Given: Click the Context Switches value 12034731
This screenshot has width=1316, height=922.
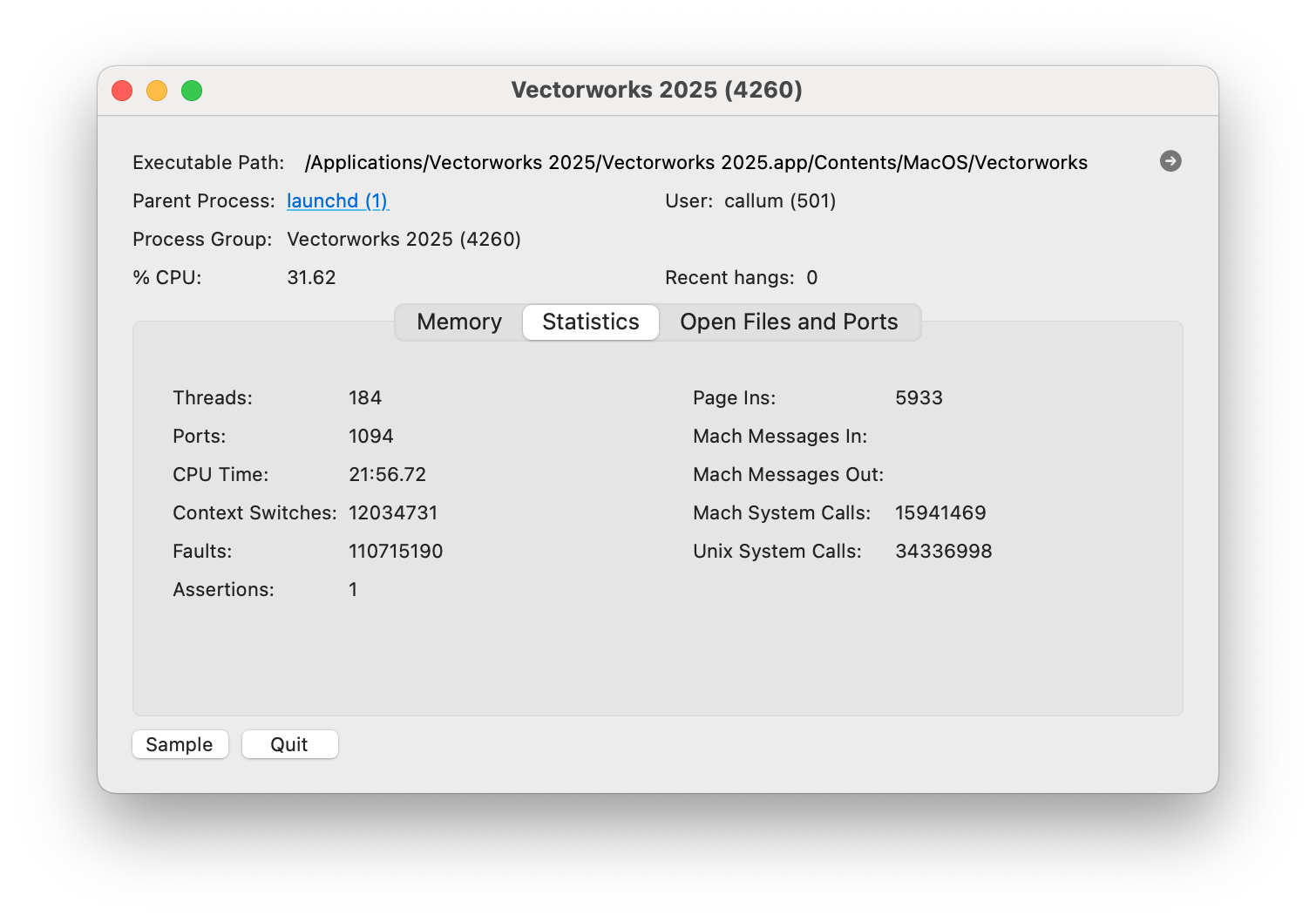Looking at the screenshot, I should click(392, 513).
